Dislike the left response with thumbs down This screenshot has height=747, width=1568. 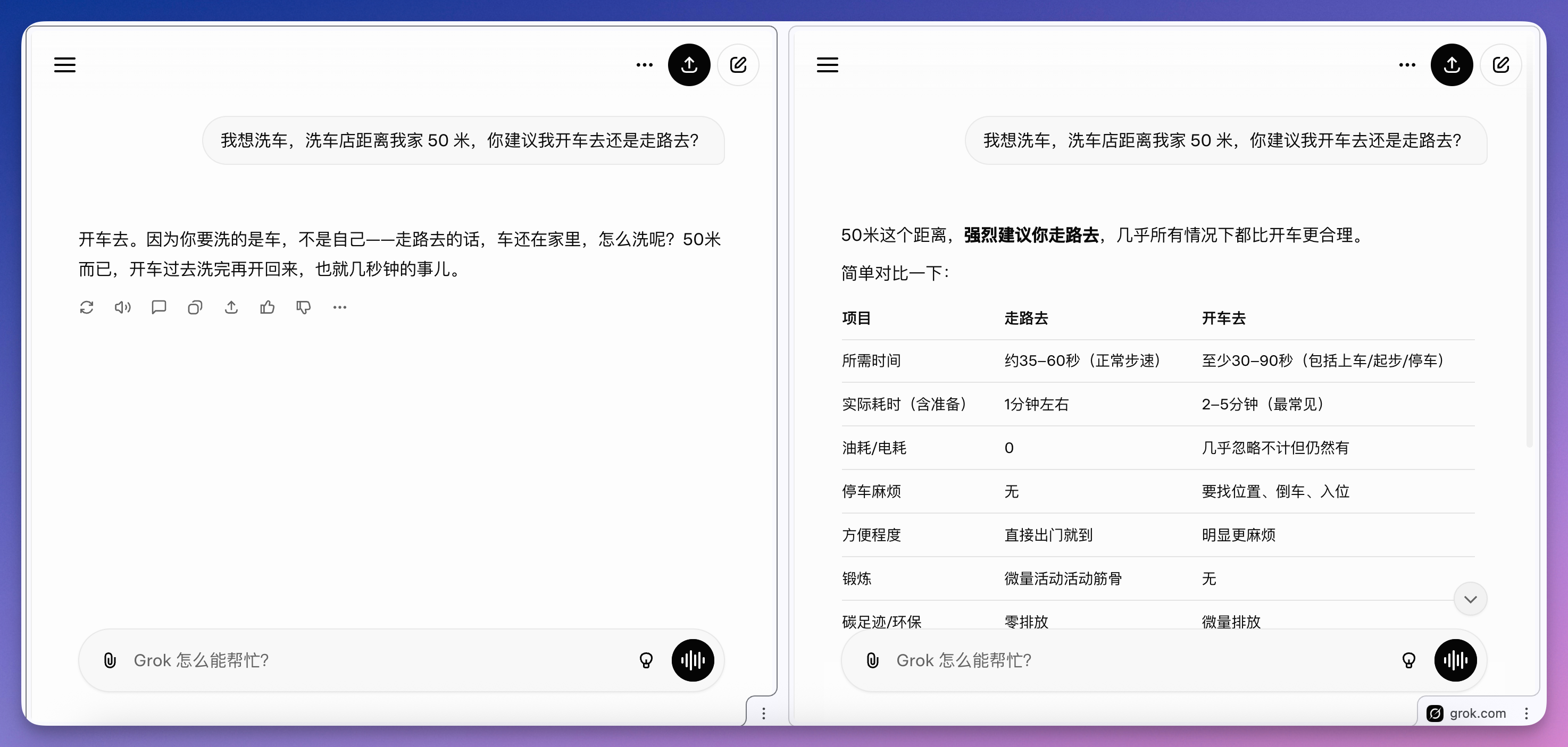tap(303, 307)
